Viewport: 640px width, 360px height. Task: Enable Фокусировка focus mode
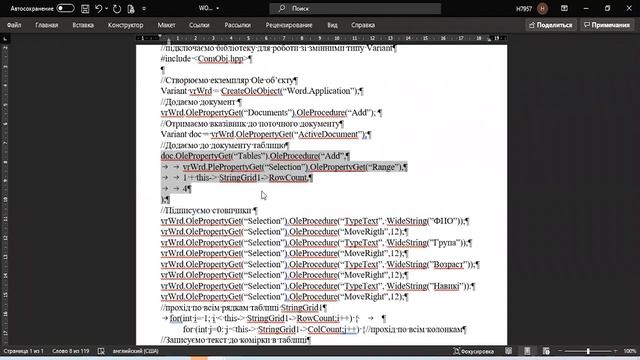pos(473,351)
